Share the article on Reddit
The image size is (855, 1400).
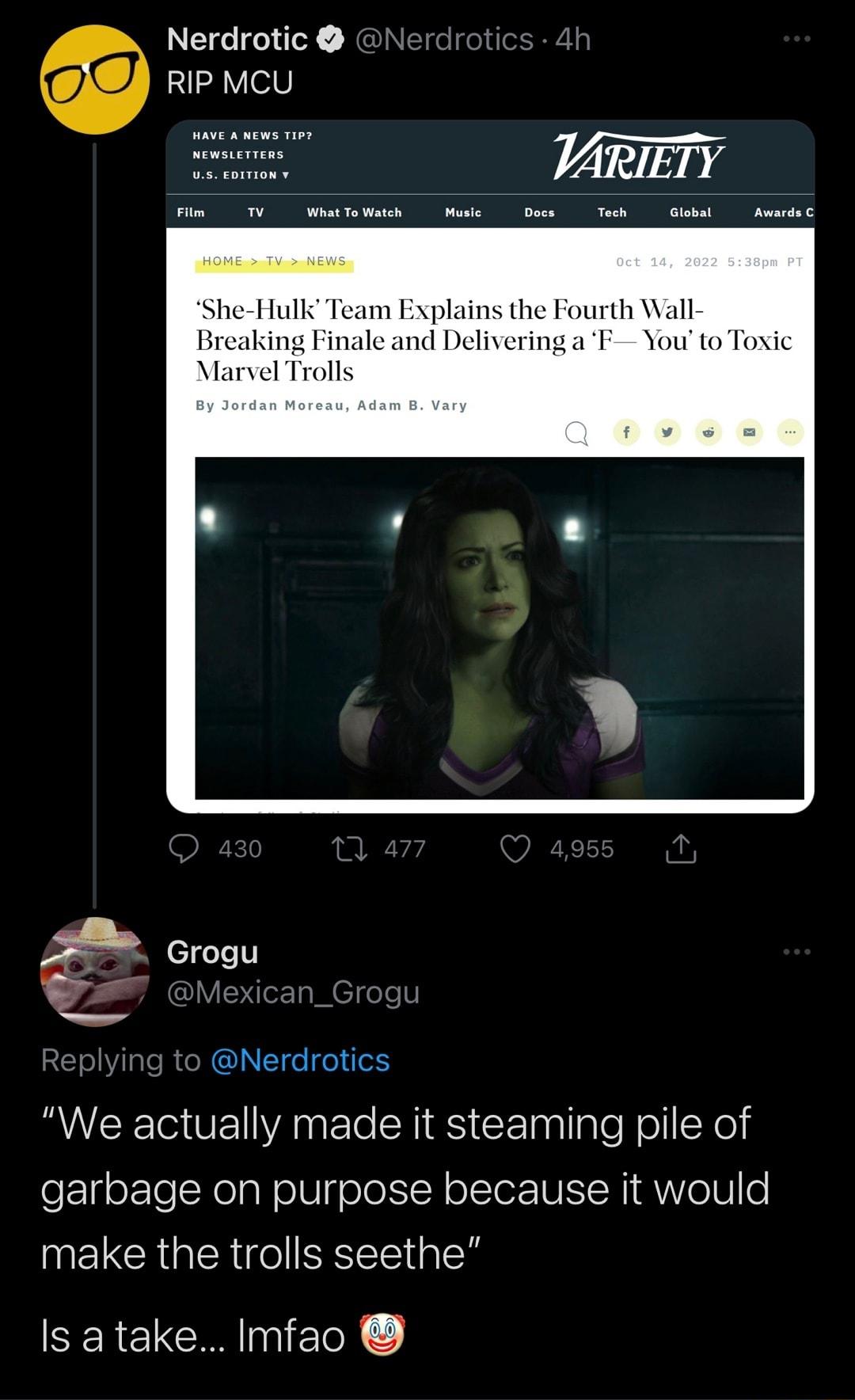709,434
